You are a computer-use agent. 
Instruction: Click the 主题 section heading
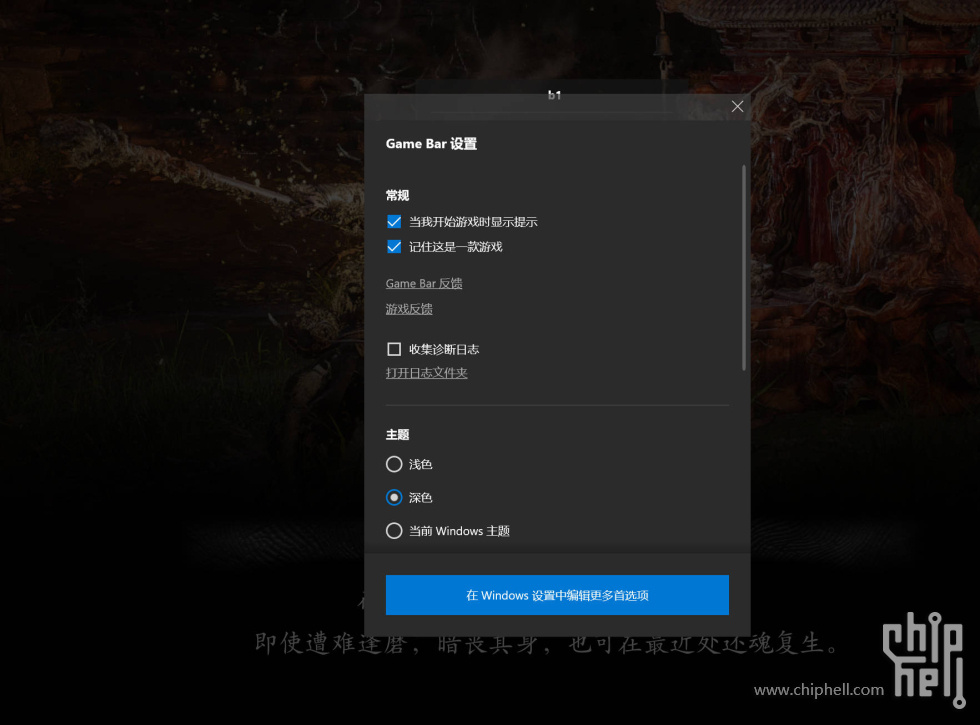pyautogui.click(x=398, y=434)
